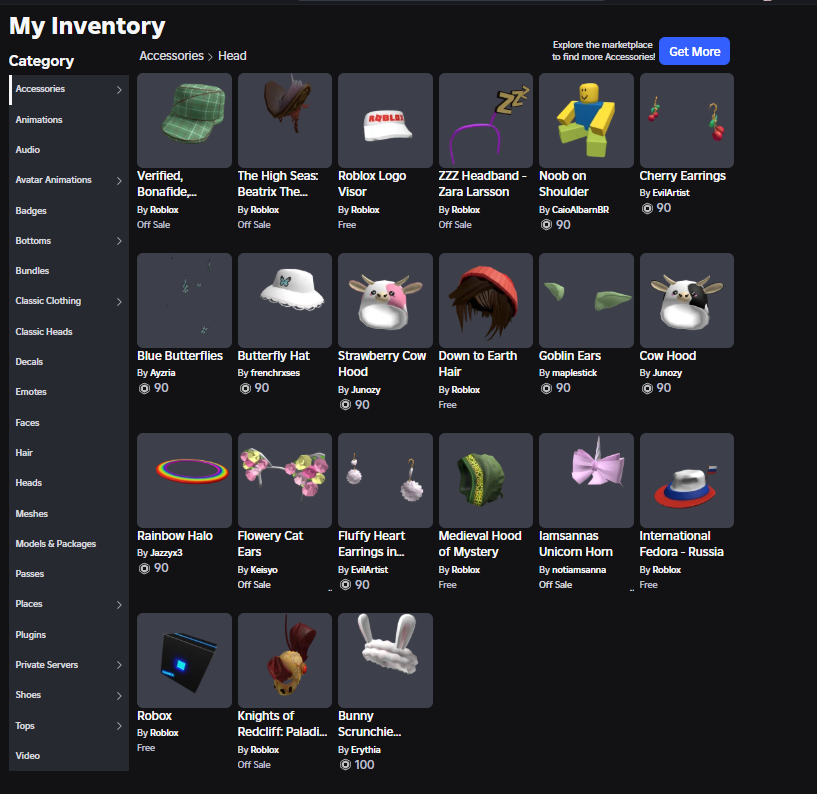Select the Plugins category
This screenshot has height=794, width=817.
tap(69, 635)
